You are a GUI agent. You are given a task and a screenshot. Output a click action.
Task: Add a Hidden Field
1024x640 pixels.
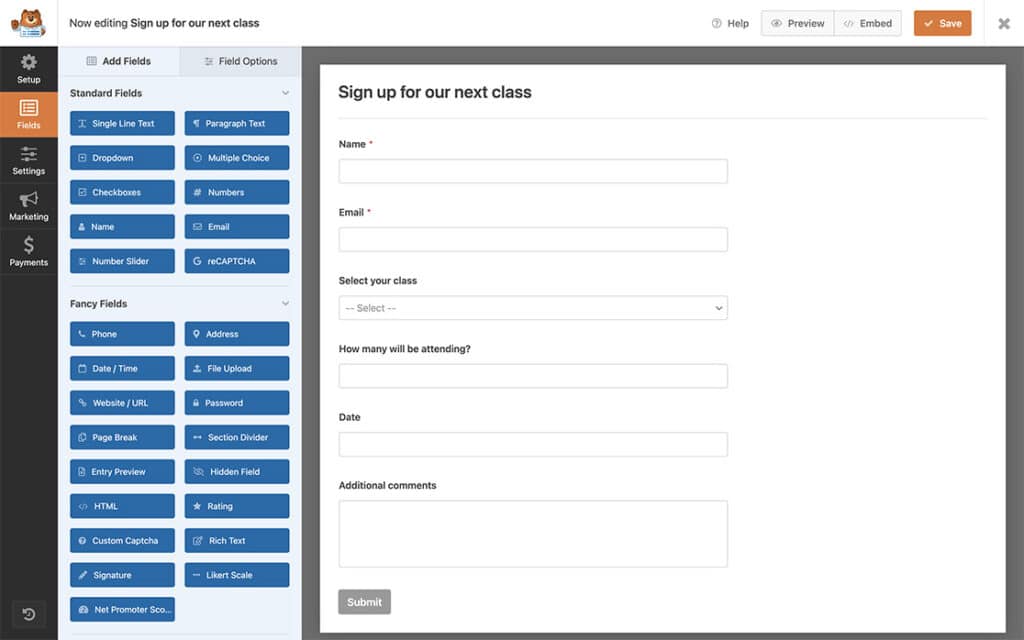[x=236, y=472]
